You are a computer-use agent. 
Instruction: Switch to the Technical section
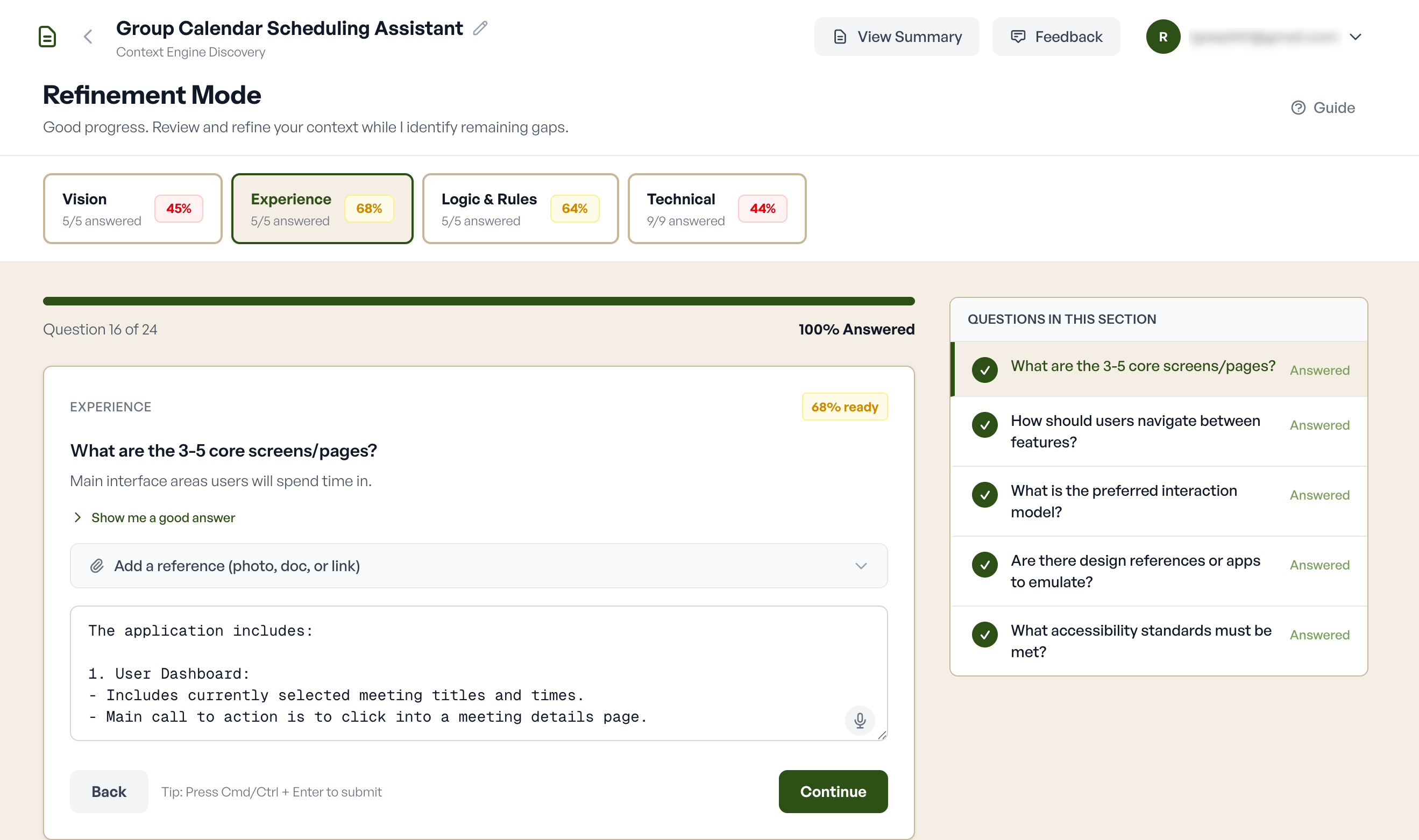point(716,208)
